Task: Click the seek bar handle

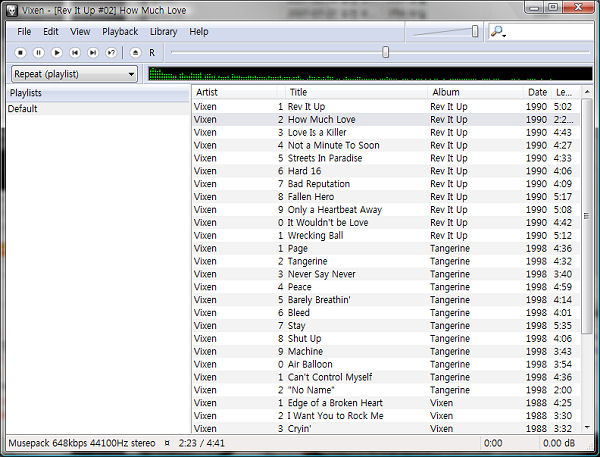Action: click(386, 52)
